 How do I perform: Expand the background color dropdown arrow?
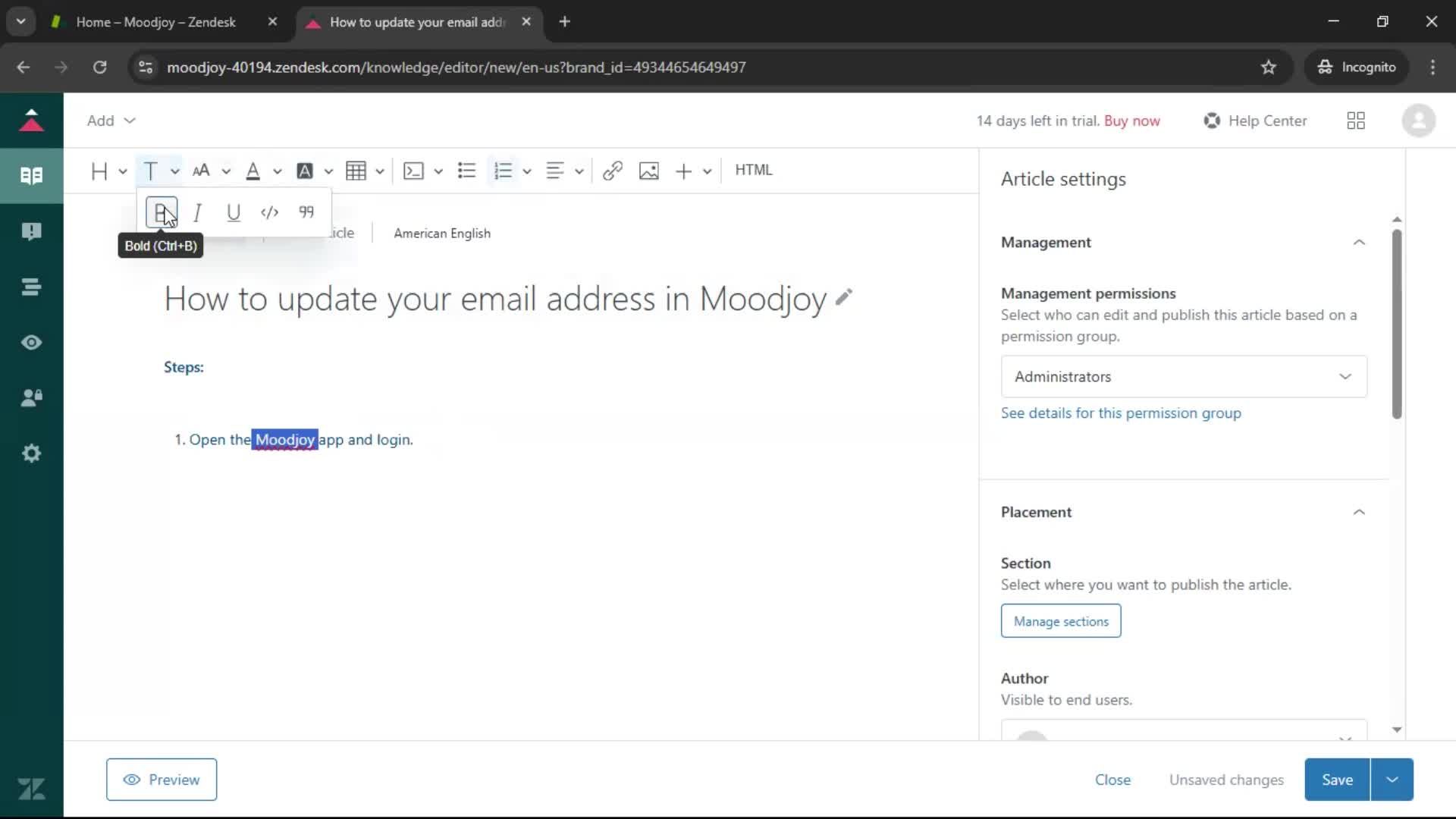click(328, 172)
